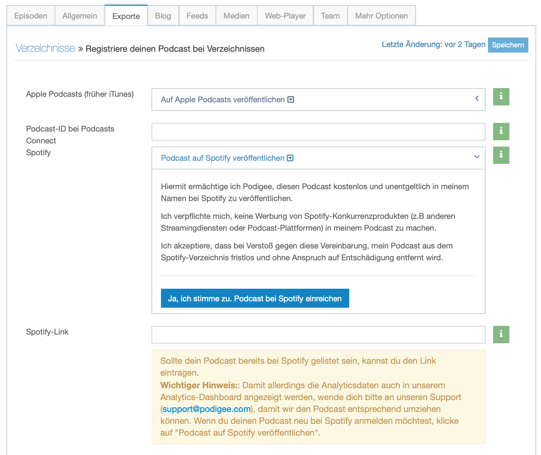Open info icon for Apple Podcasts row
The image size is (541, 455).
click(x=501, y=97)
